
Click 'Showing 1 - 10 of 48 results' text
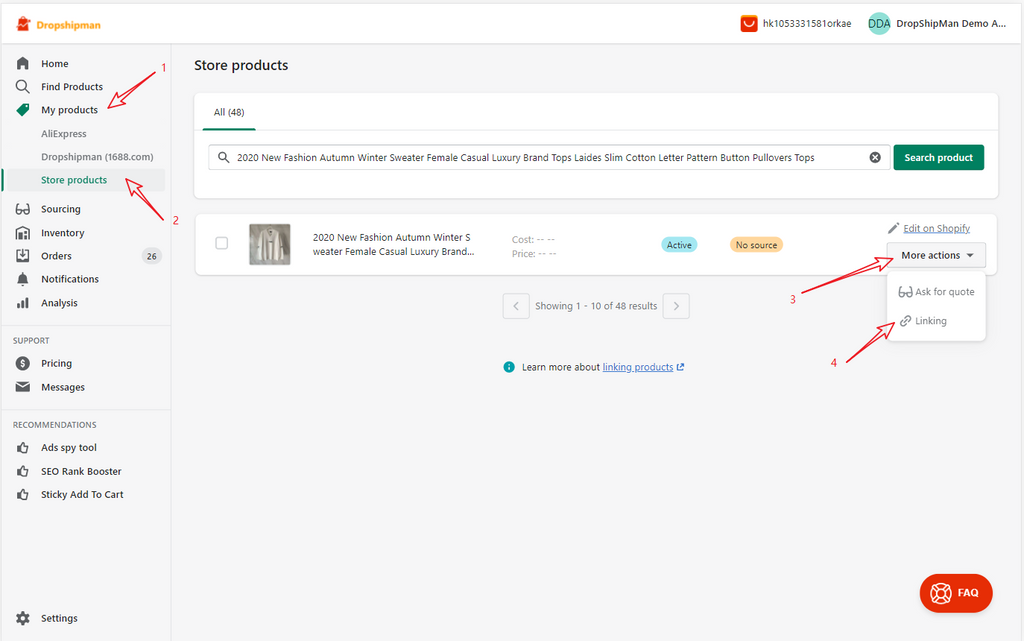click(x=596, y=305)
